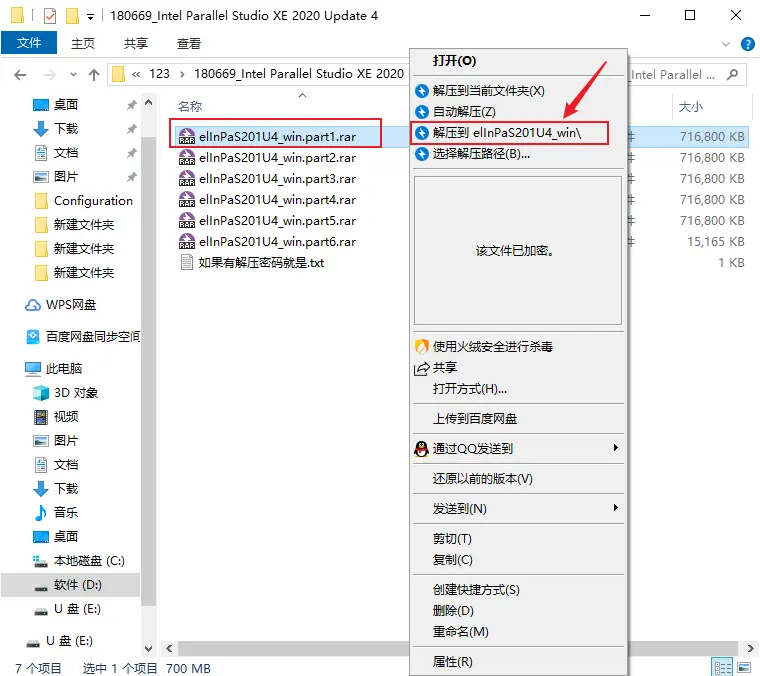Open WPS网盘 cloud icon in sidebar
This screenshot has width=760, height=676.
point(33,305)
